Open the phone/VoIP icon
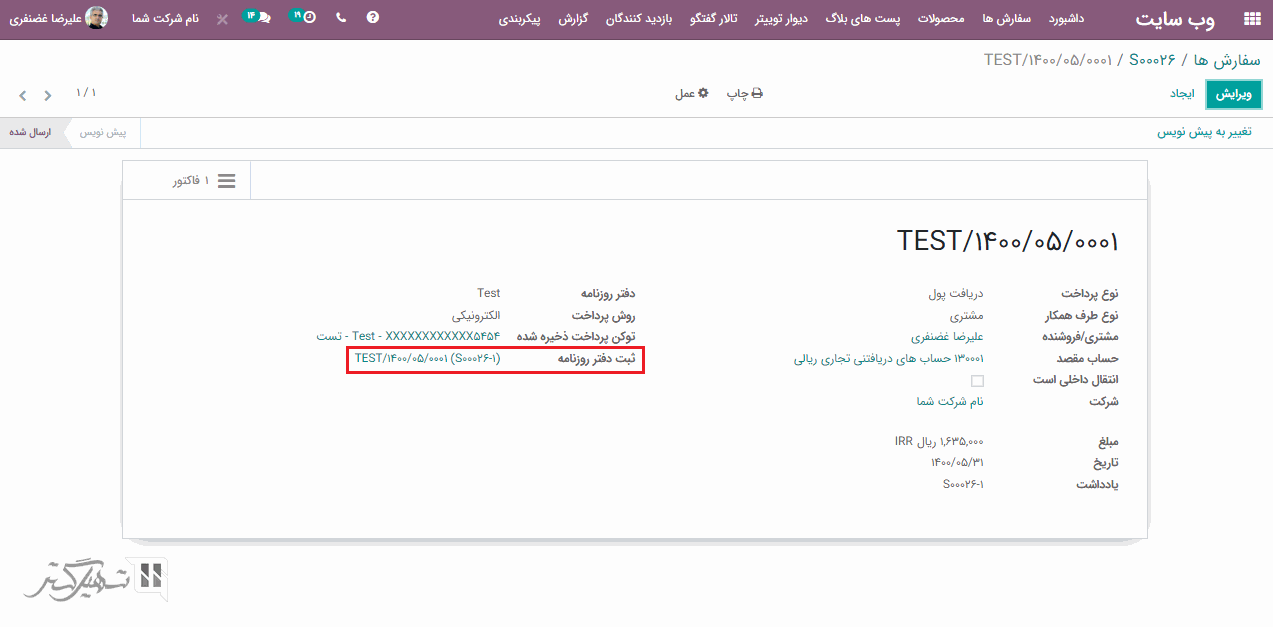This screenshot has height=627, width=1273. (x=341, y=18)
